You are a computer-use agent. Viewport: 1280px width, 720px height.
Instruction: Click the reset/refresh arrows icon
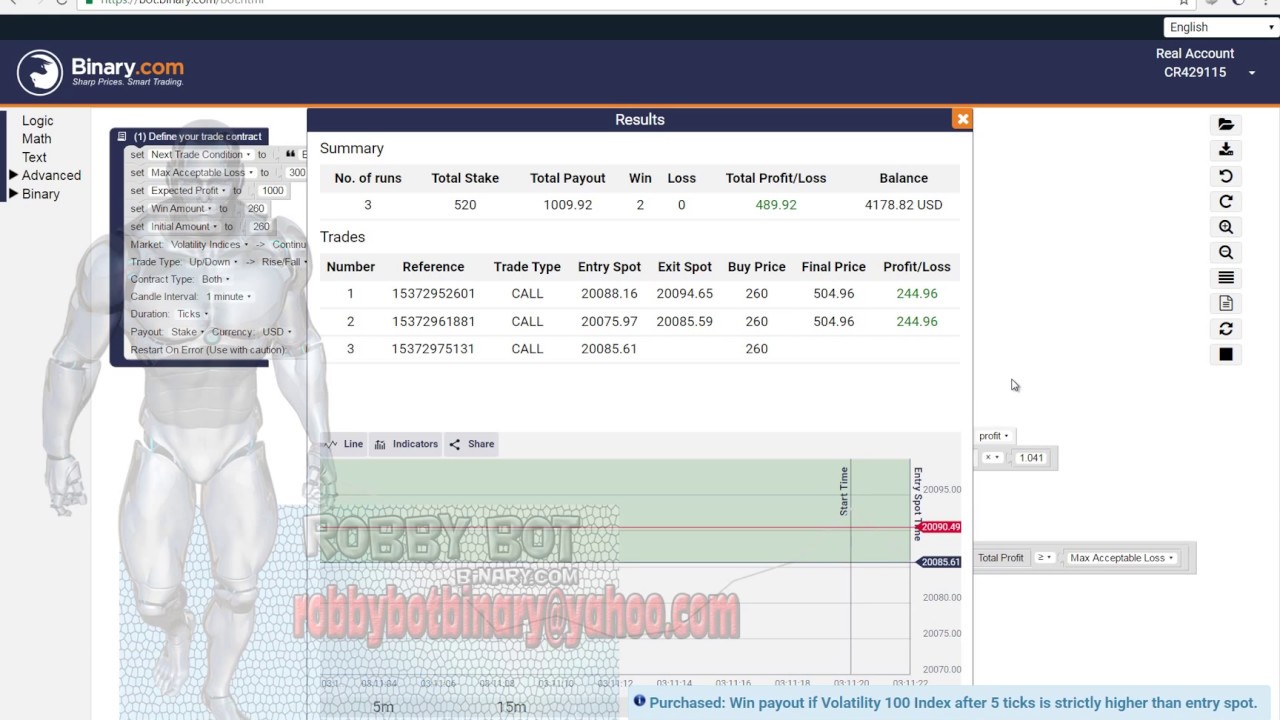click(1226, 329)
